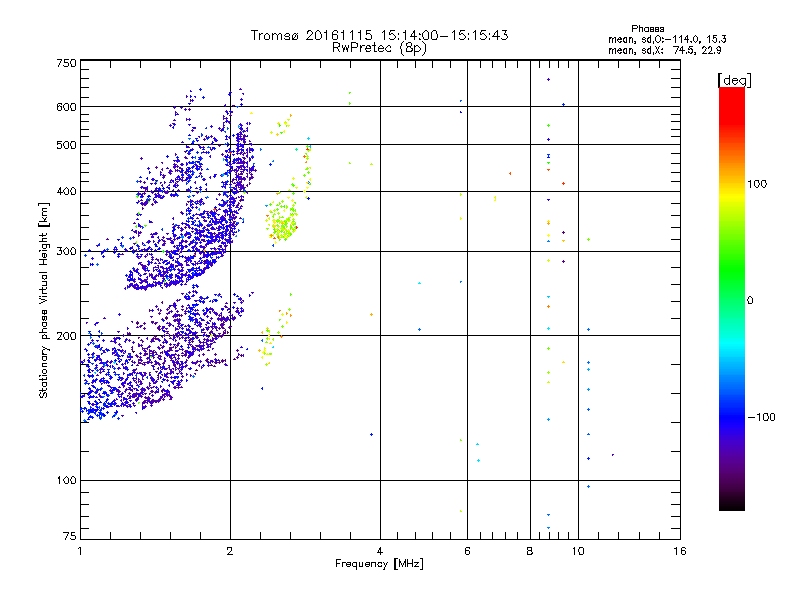Click the x-axis tick label '8'
800x600 pixels.
coord(530,551)
